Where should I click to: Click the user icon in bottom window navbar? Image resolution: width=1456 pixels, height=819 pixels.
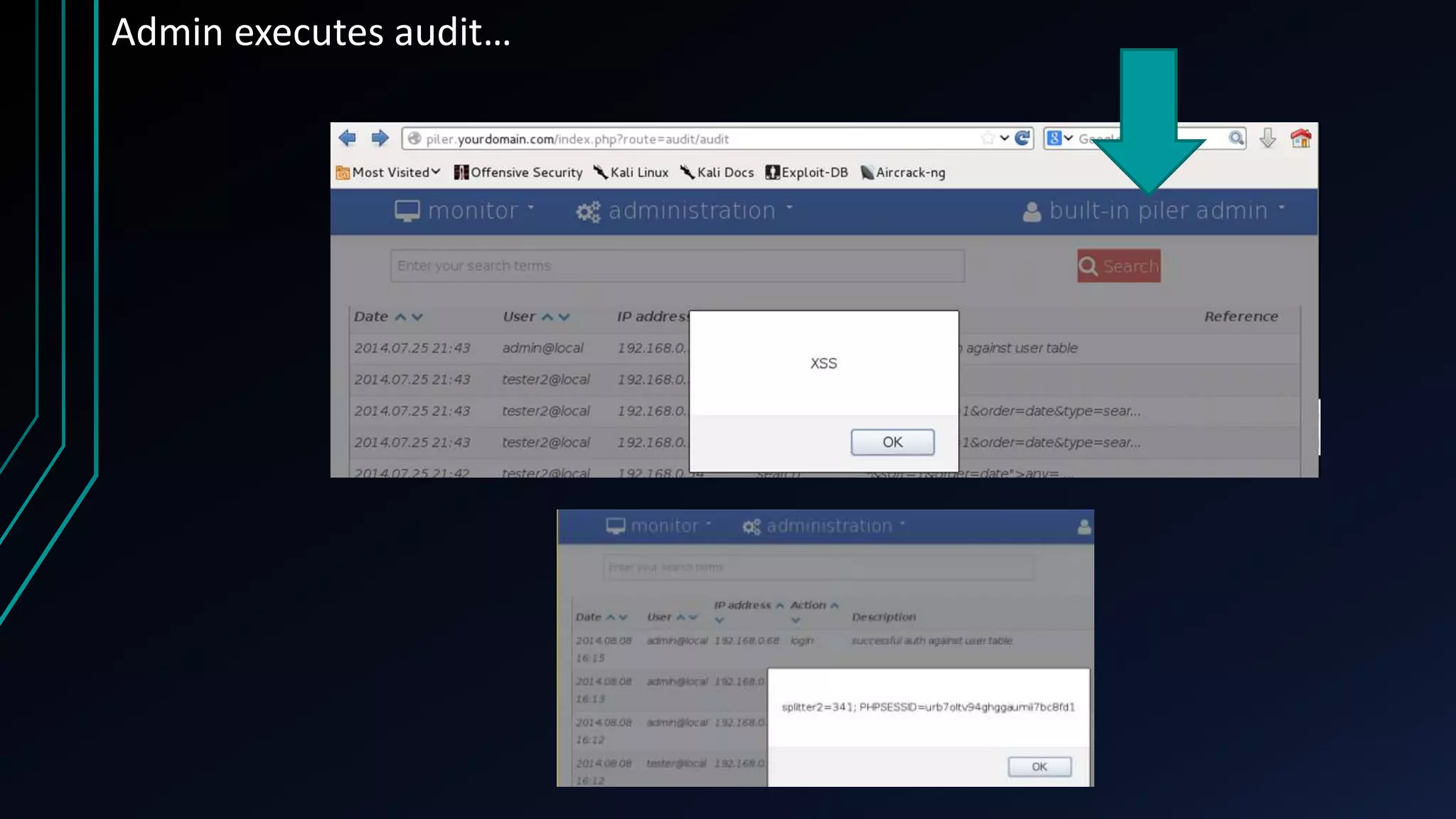pos(1084,527)
